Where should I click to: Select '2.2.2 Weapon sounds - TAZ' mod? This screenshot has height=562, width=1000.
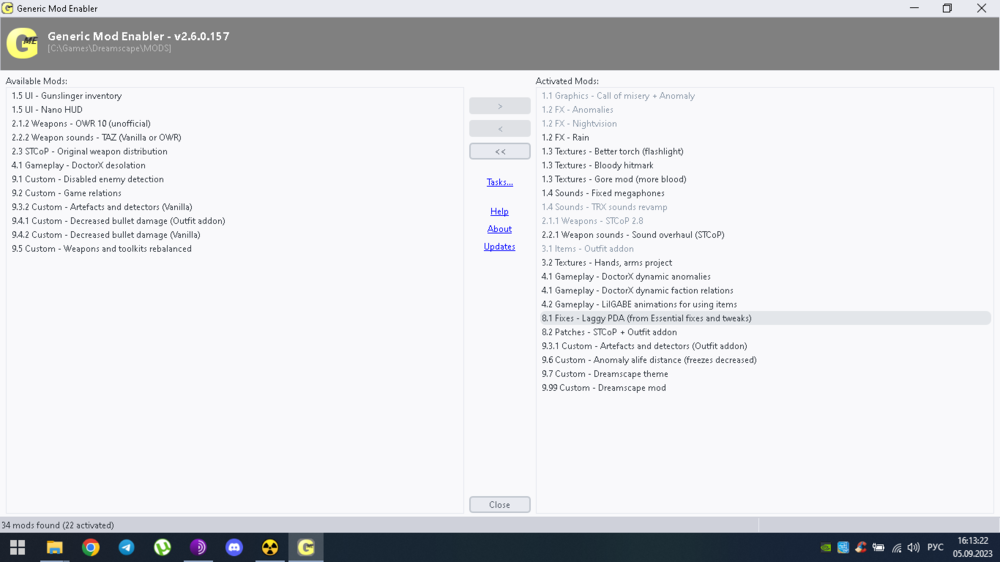pos(96,138)
